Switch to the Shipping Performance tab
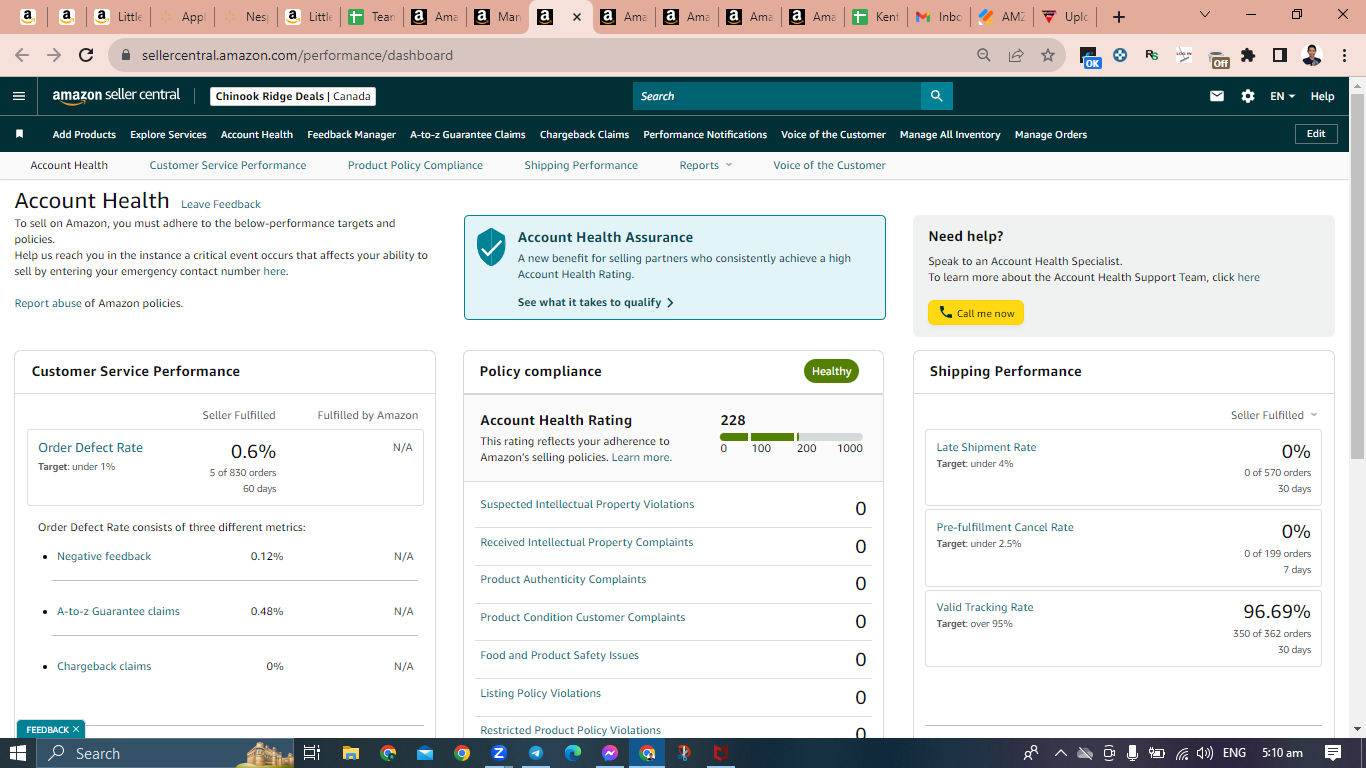This screenshot has height=768, width=1366. [581, 165]
